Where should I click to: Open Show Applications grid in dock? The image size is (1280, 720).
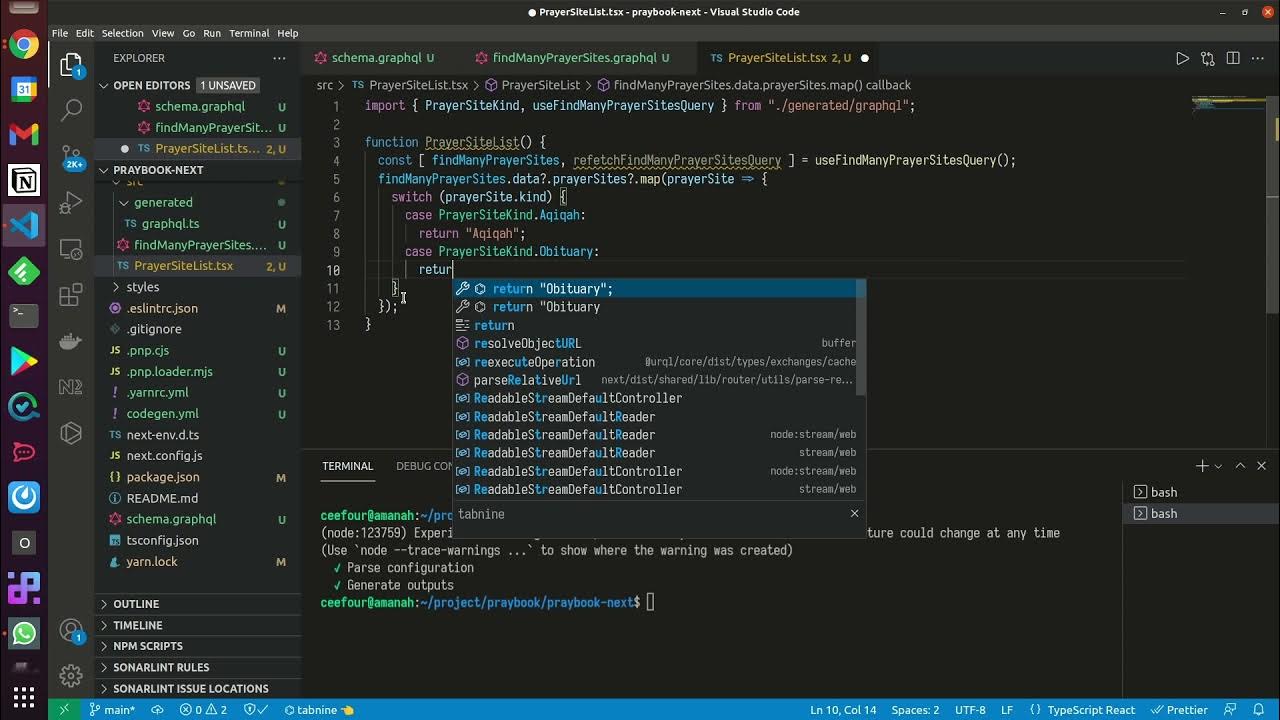click(24, 696)
